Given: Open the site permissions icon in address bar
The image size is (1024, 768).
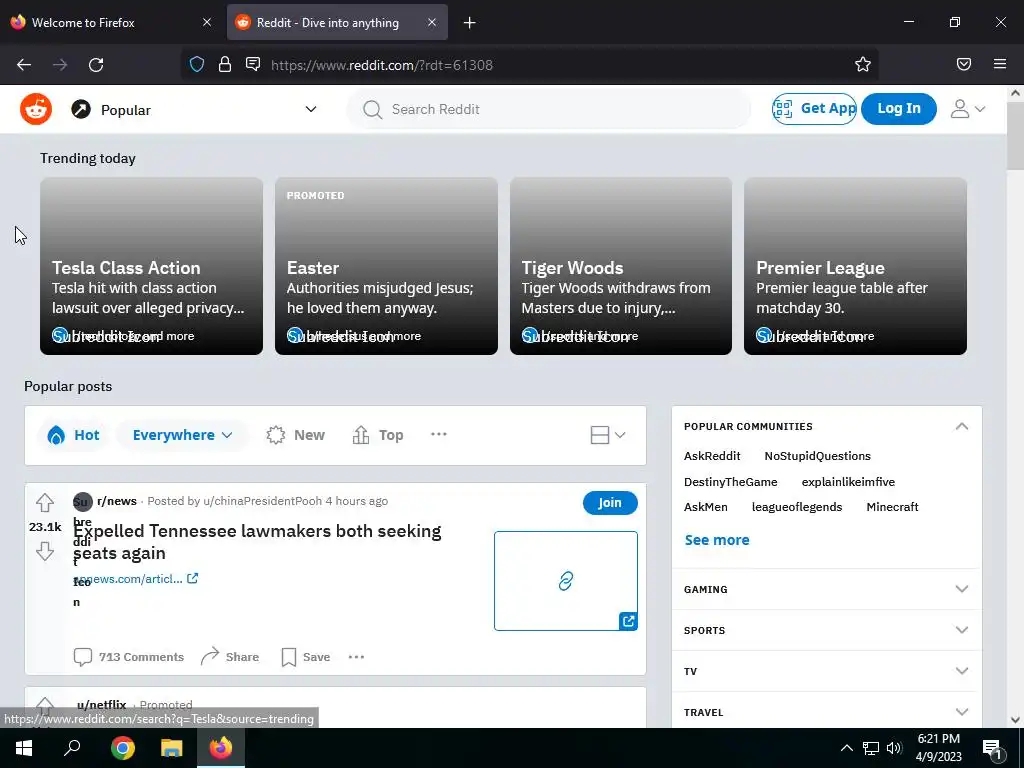Looking at the screenshot, I should (253, 64).
